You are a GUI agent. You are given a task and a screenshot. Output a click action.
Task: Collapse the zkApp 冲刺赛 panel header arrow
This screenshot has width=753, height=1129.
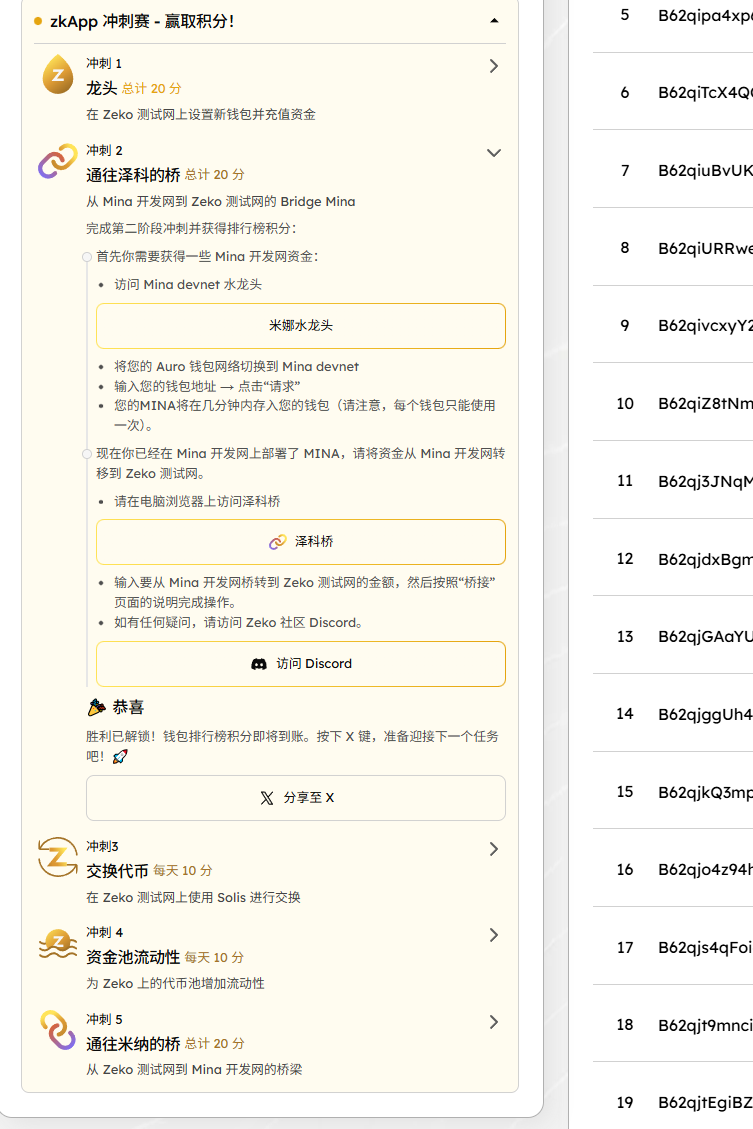click(x=494, y=20)
